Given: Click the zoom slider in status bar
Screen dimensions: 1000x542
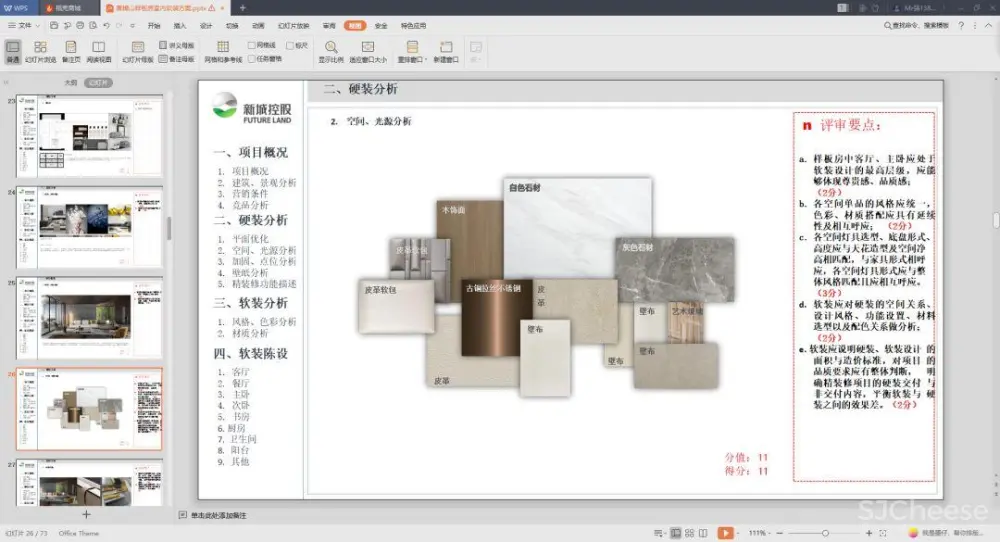Looking at the screenshot, I should (x=824, y=533).
